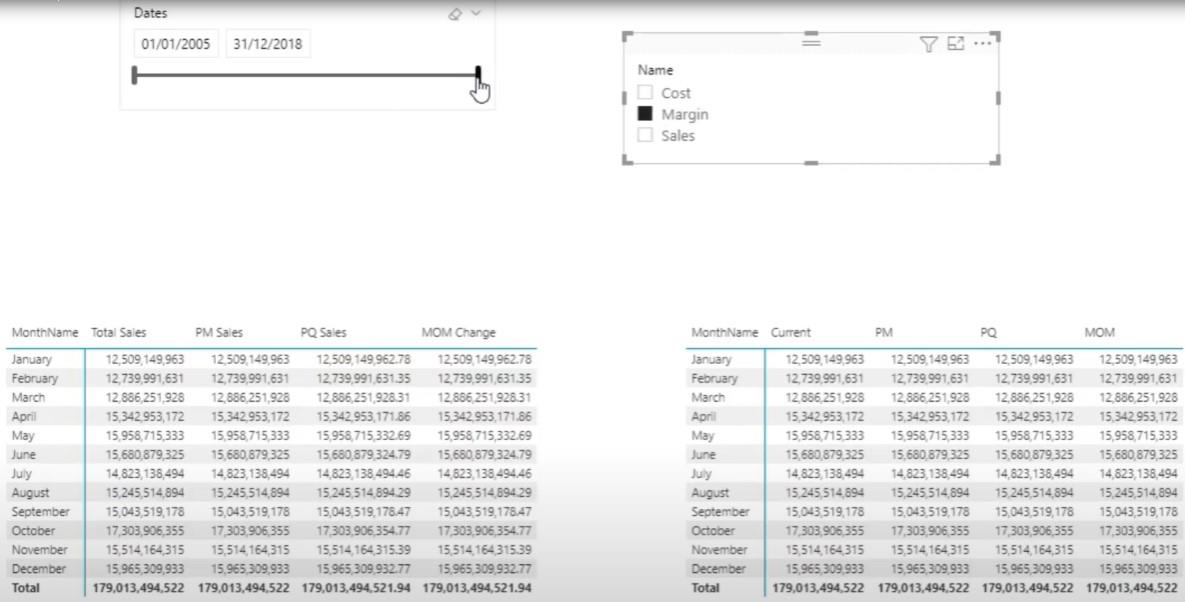The height and width of the screenshot is (602, 1185).
Task: Sort by PQ Sales column header
Action: [x=323, y=332]
